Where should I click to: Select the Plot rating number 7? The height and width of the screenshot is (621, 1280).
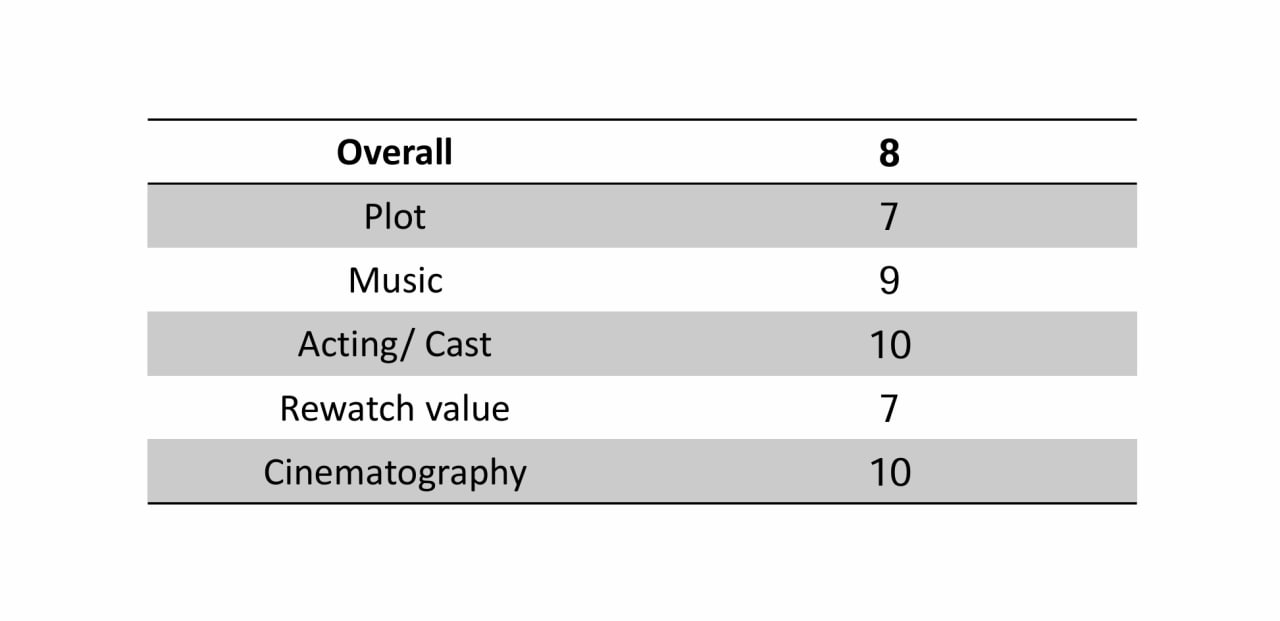(x=889, y=217)
